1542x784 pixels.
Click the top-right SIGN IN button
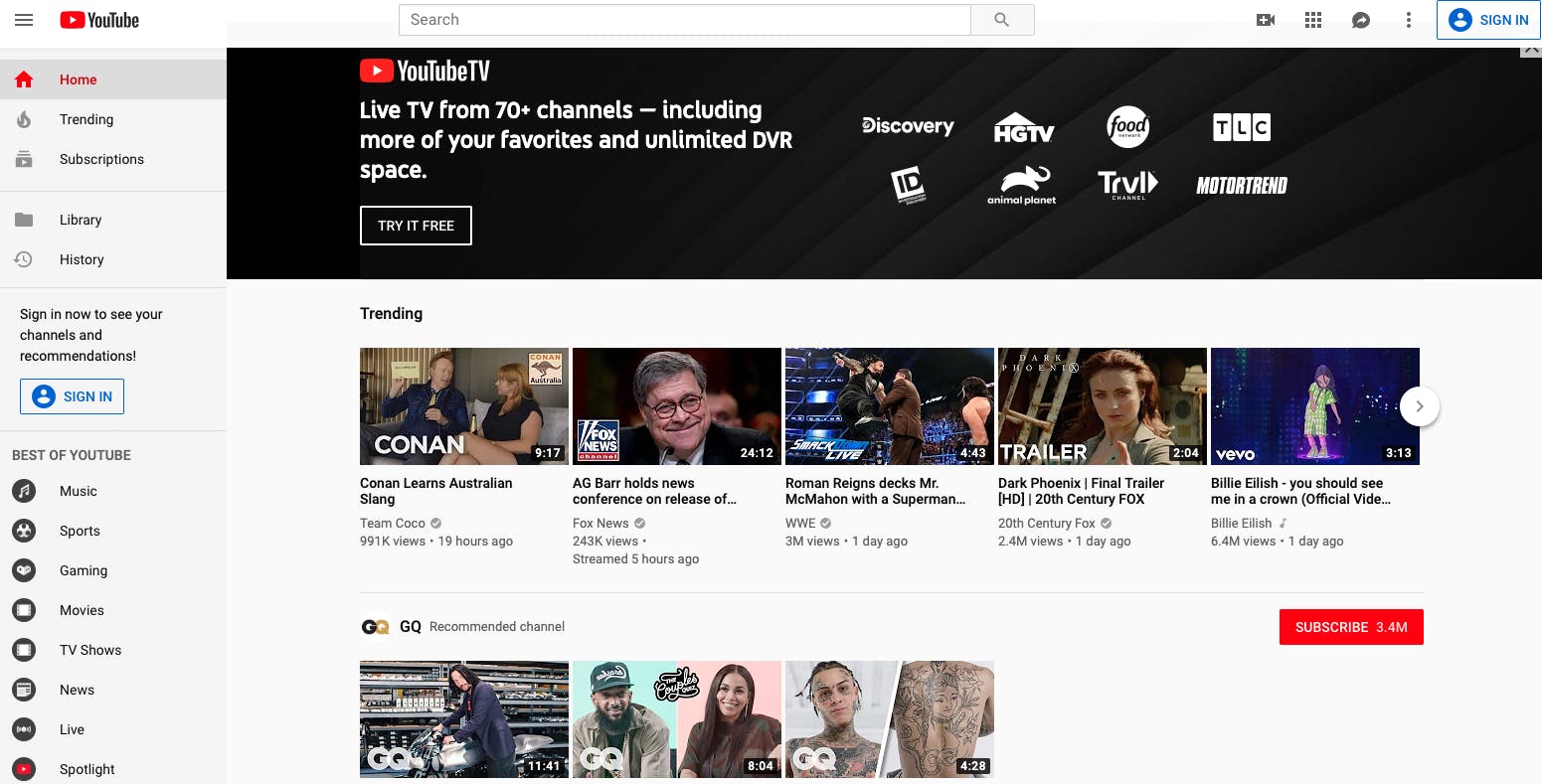1488,20
